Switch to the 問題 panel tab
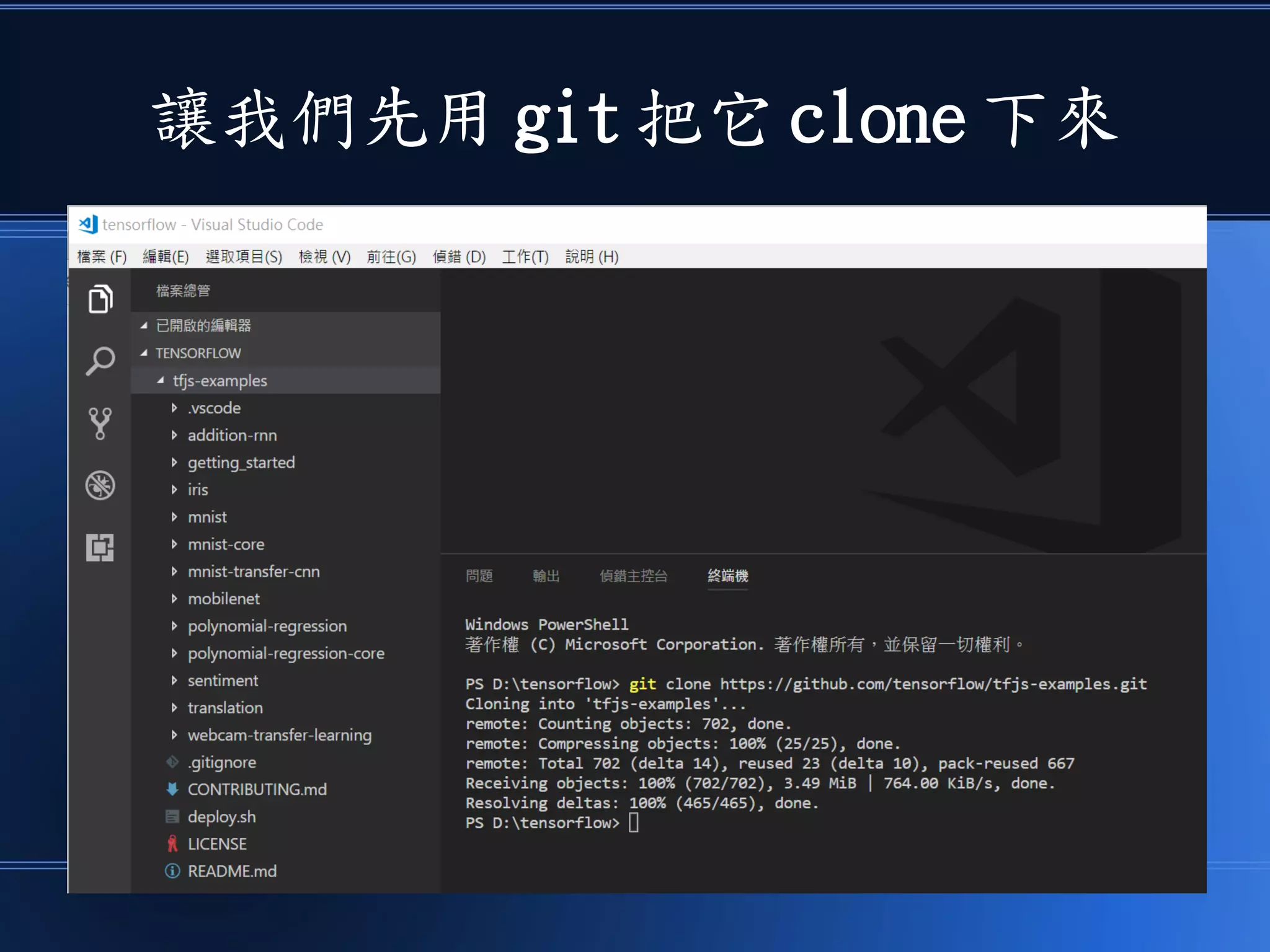The width and height of the screenshot is (1270, 952). click(479, 576)
